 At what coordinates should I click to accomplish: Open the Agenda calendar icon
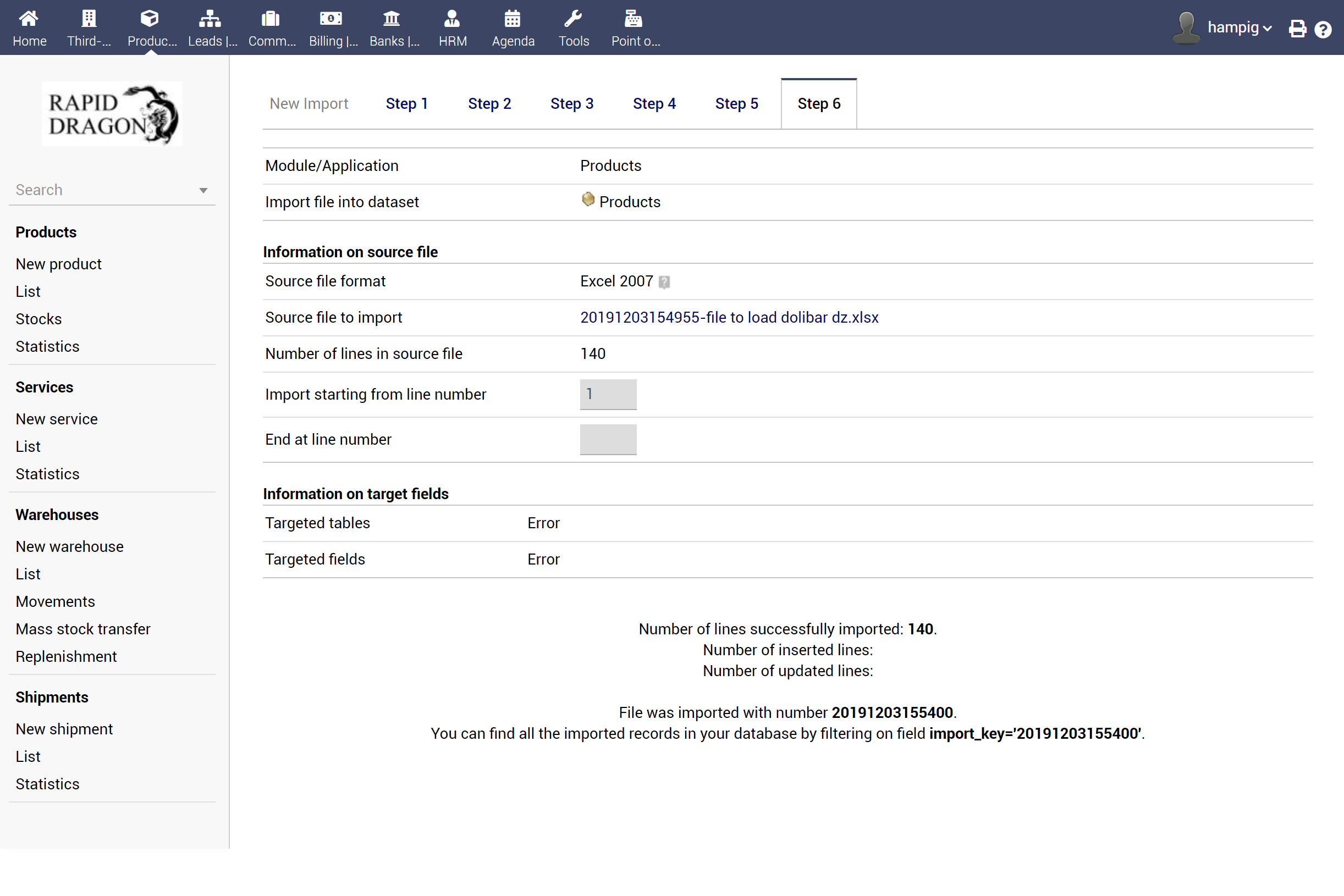pos(513,19)
